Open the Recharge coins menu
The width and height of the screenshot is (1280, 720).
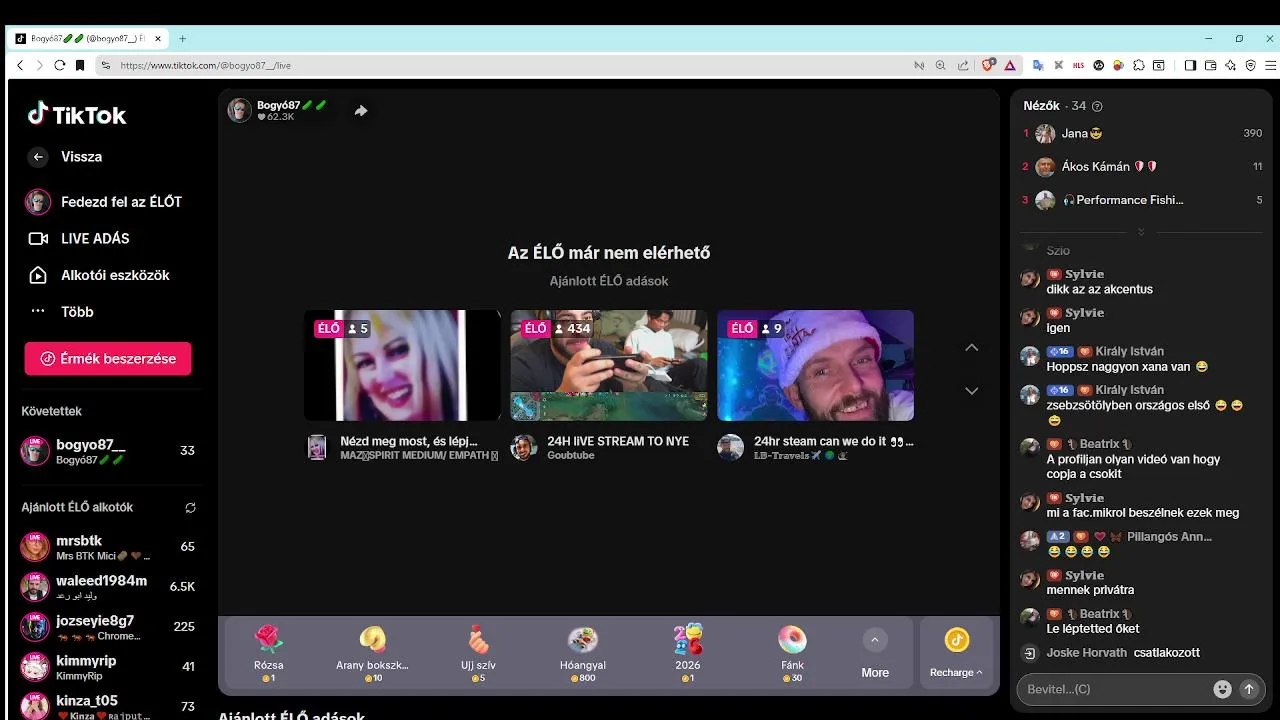pos(956,653)
